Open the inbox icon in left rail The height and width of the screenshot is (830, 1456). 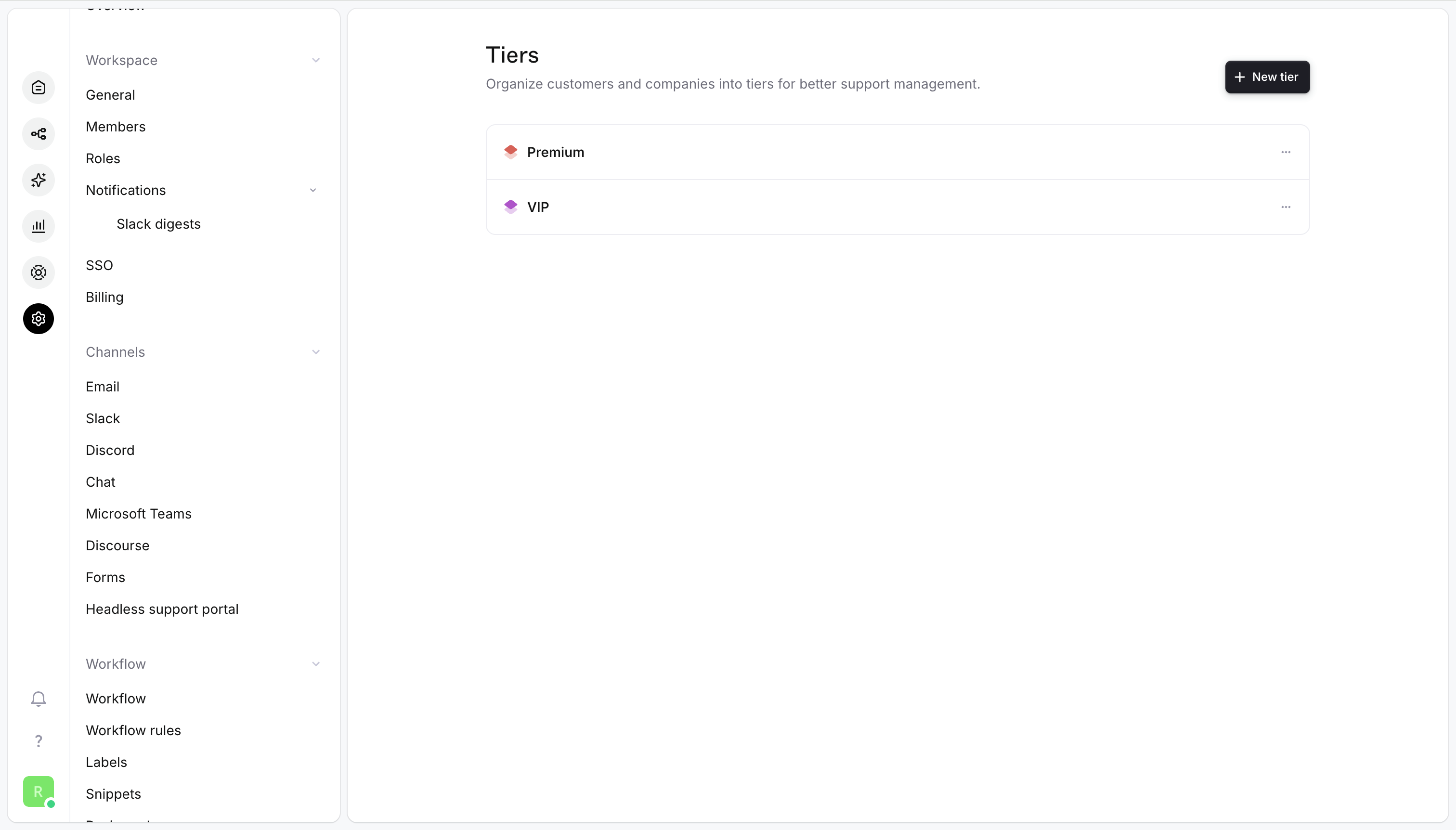pyautogui.click(x=38, y=88)
